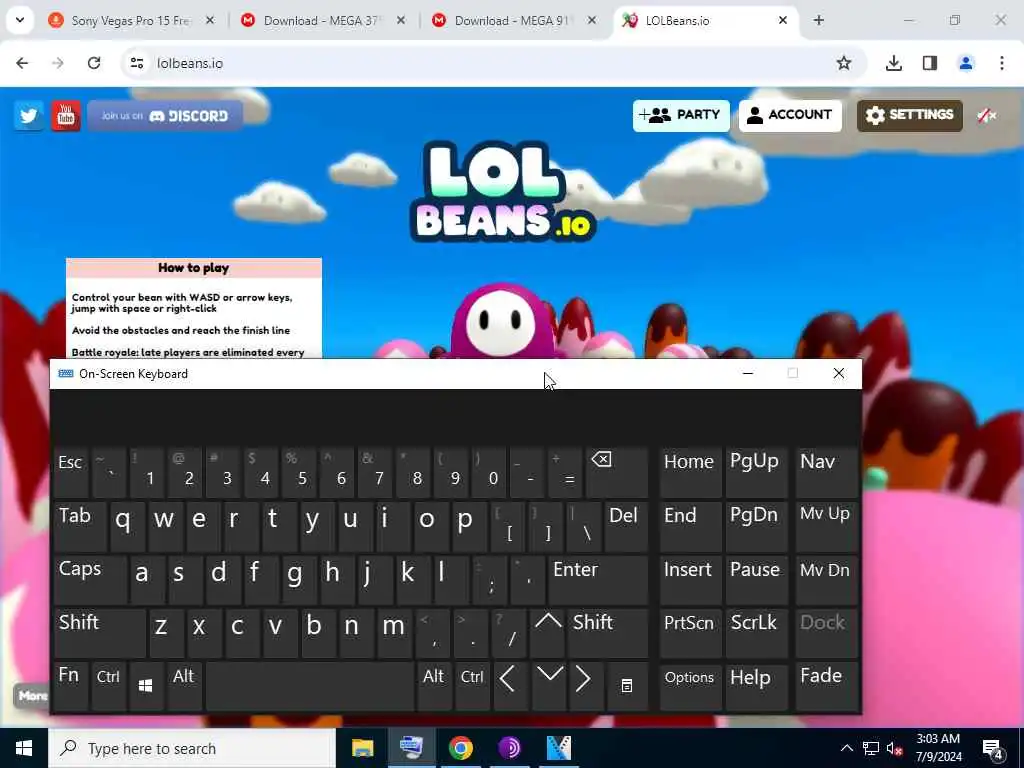The image size is (1024, 768).
Task: Tap the Help key
Action: pos(756,686)
